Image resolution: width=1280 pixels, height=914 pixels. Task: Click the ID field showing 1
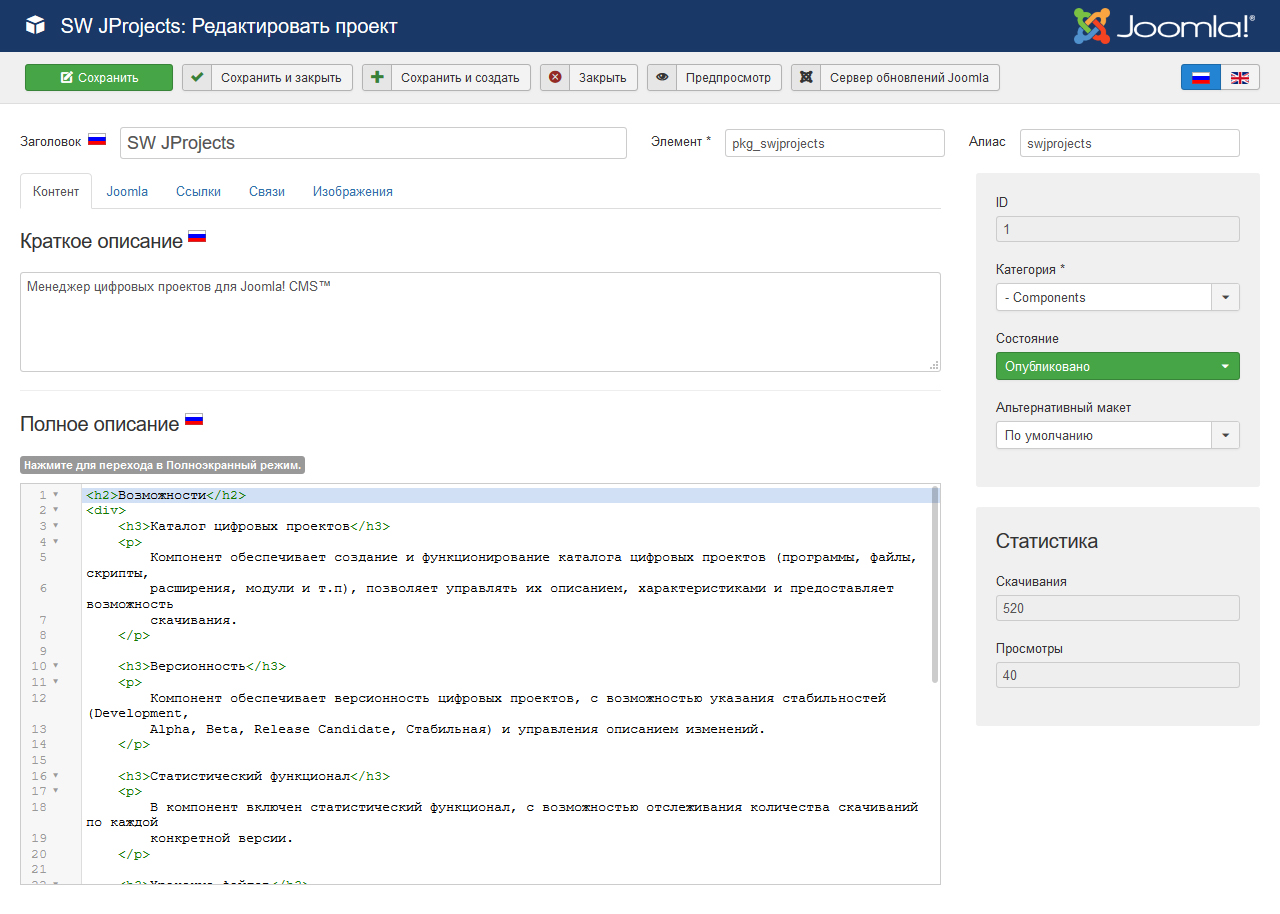1118,229
